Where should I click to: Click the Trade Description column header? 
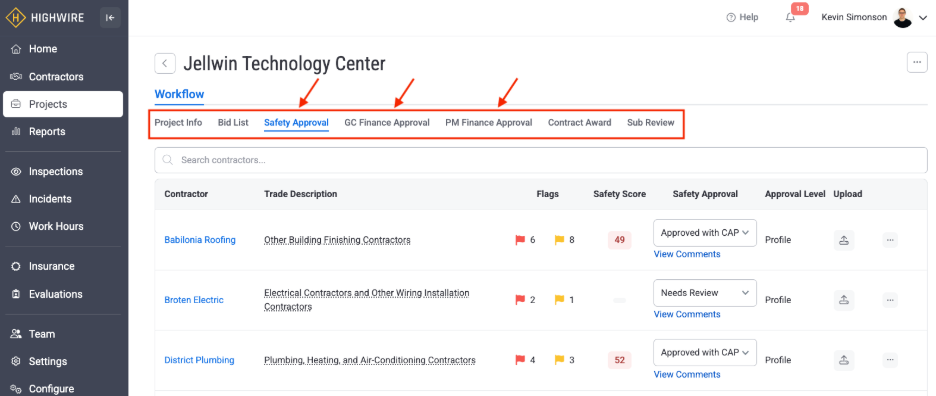pyautogui.click(x=301, y=194)
